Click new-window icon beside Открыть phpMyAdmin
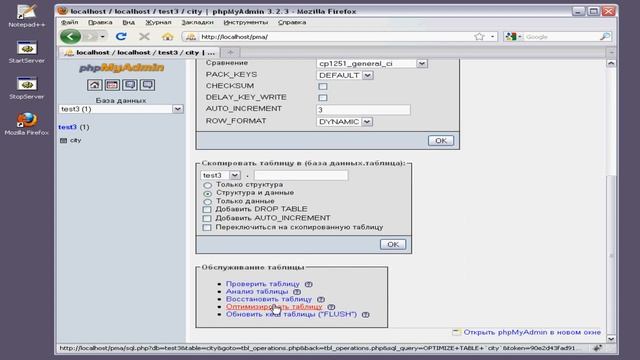The image size is (640, 360). pos(456,332)
